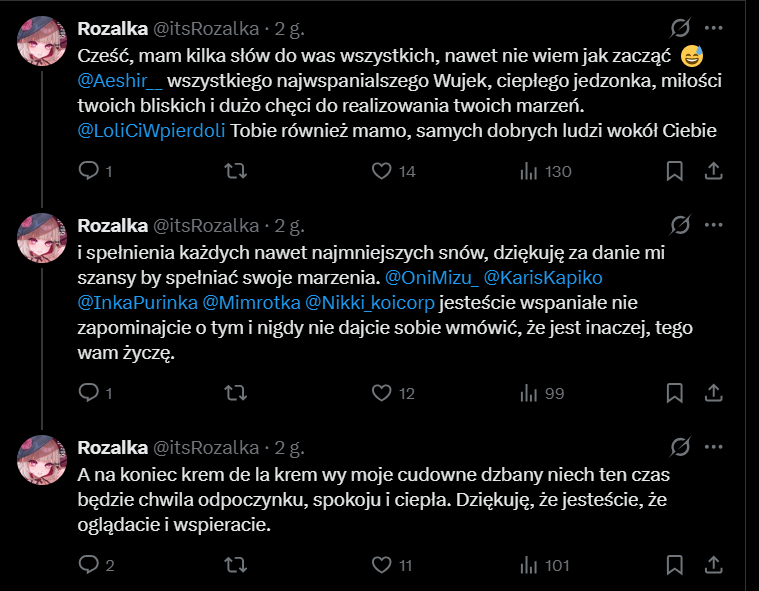Screen dimensions: 759x591
Task: Open Rozalka's avatar on the first tweet
Action: pyautogui.click(x=42, y=41)
